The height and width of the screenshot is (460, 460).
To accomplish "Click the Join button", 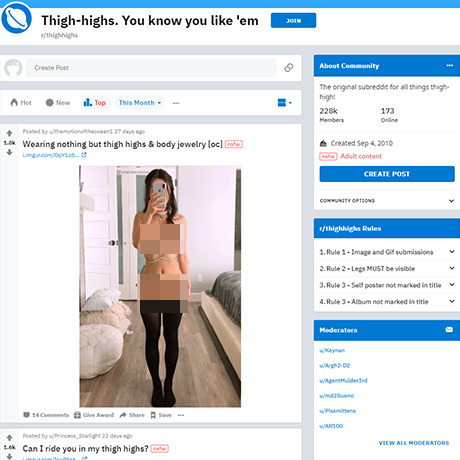I will (x=293, y=21).
